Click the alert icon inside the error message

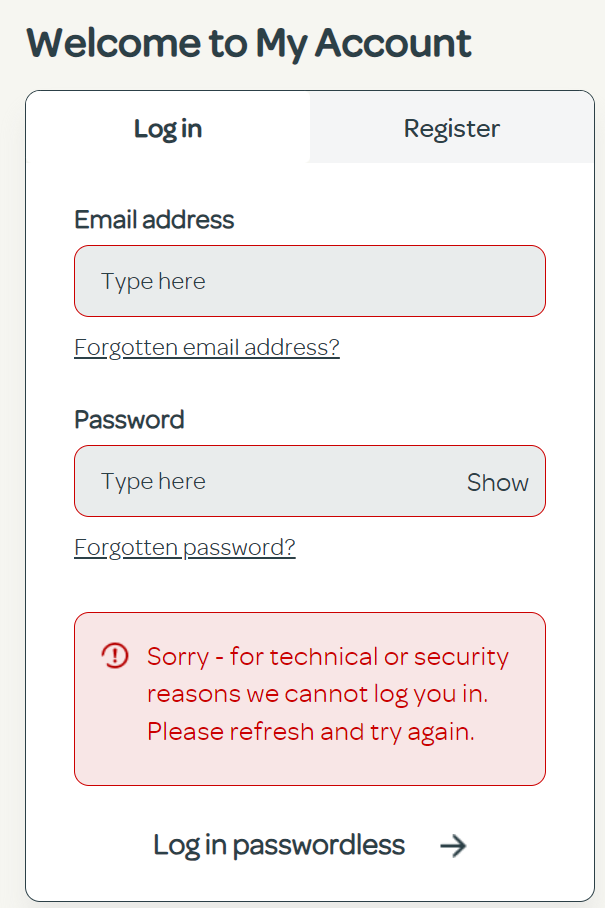114,657
